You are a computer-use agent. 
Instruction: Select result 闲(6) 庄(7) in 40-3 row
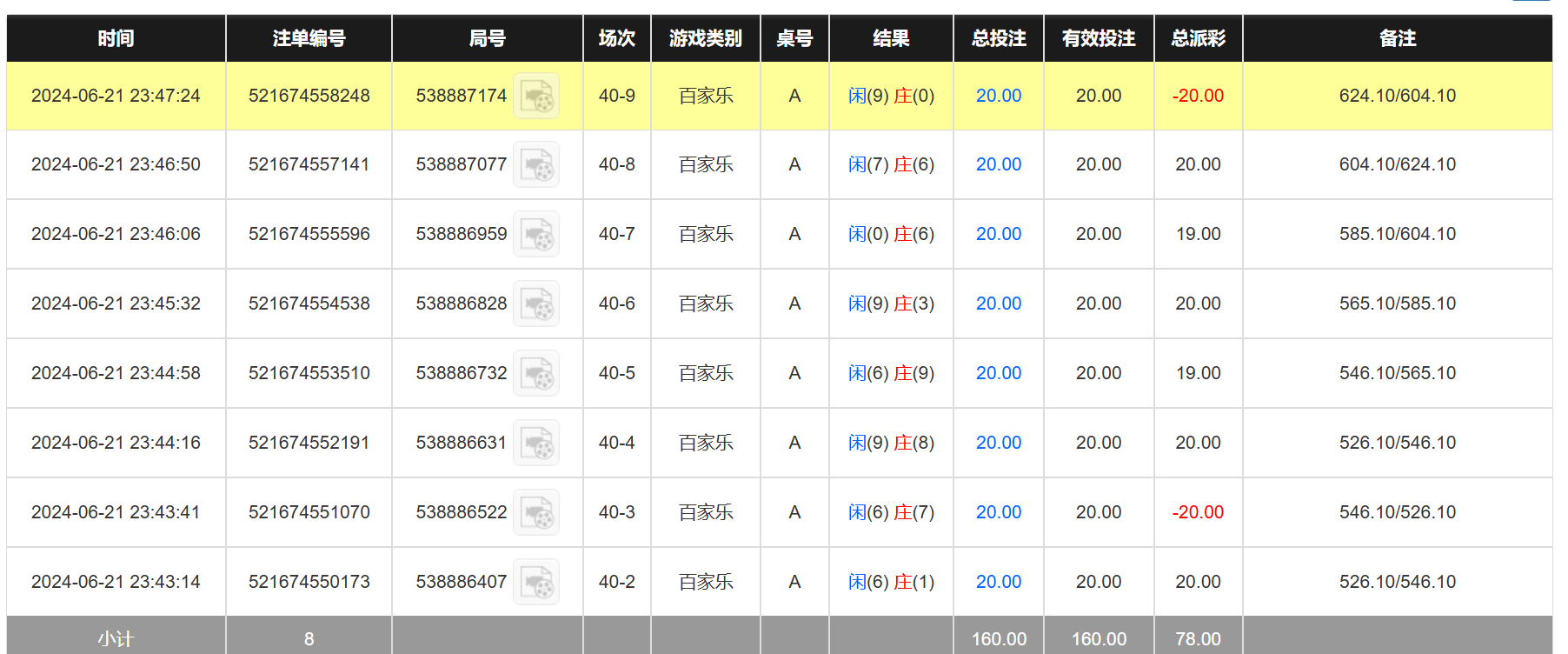(891, 512)
